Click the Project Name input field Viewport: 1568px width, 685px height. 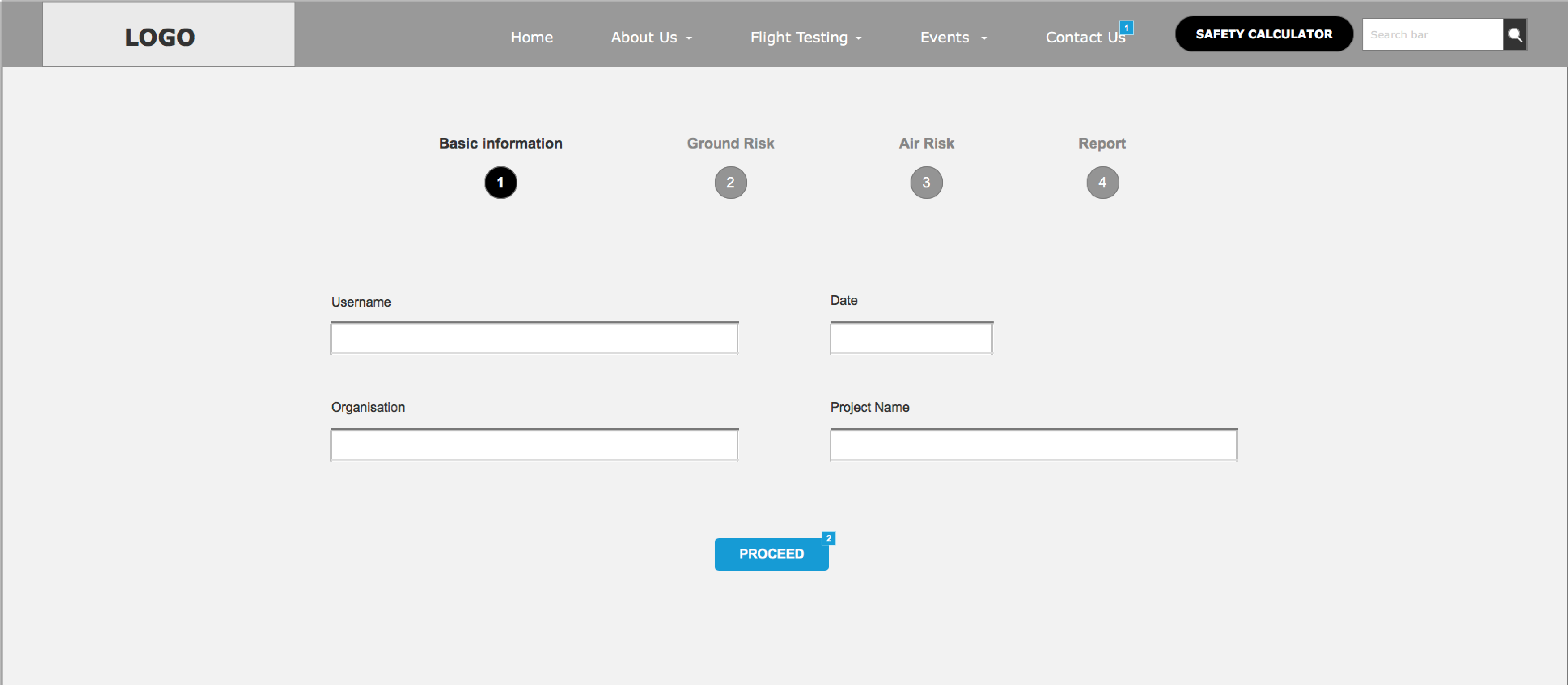coord(1033,445)
